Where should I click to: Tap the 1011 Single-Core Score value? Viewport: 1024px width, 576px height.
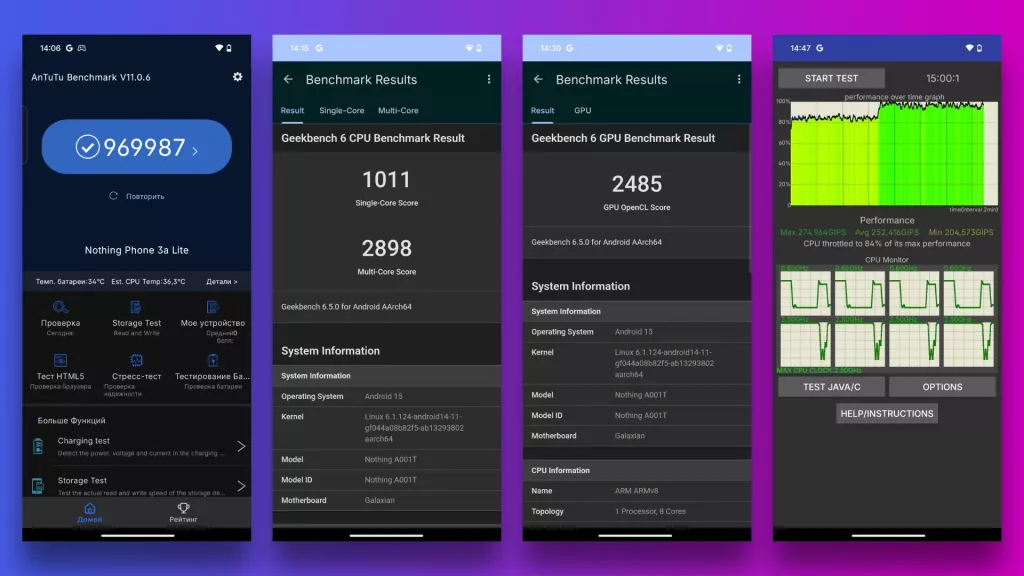point(387,180)
